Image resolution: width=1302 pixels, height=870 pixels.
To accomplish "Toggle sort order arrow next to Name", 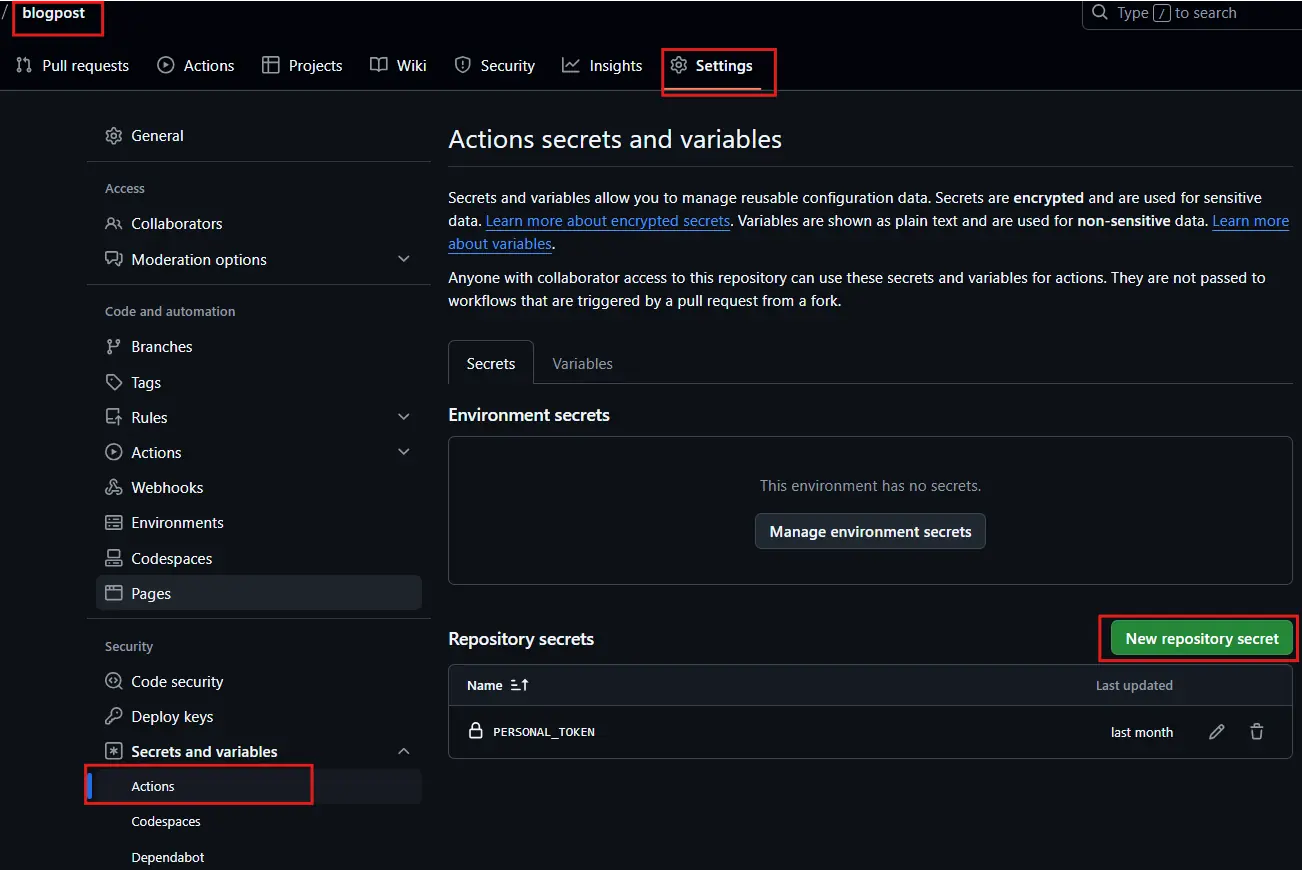I will 519,685.
